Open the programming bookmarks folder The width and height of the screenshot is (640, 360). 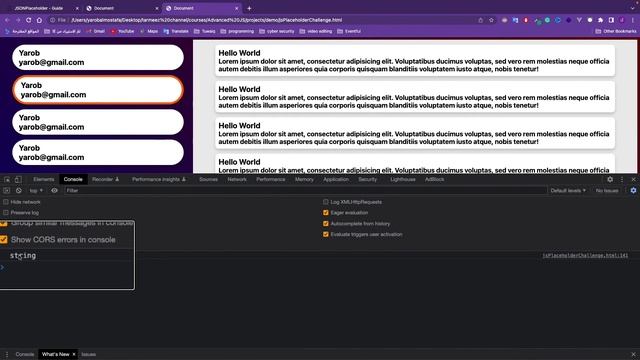[x=237, y=31]
